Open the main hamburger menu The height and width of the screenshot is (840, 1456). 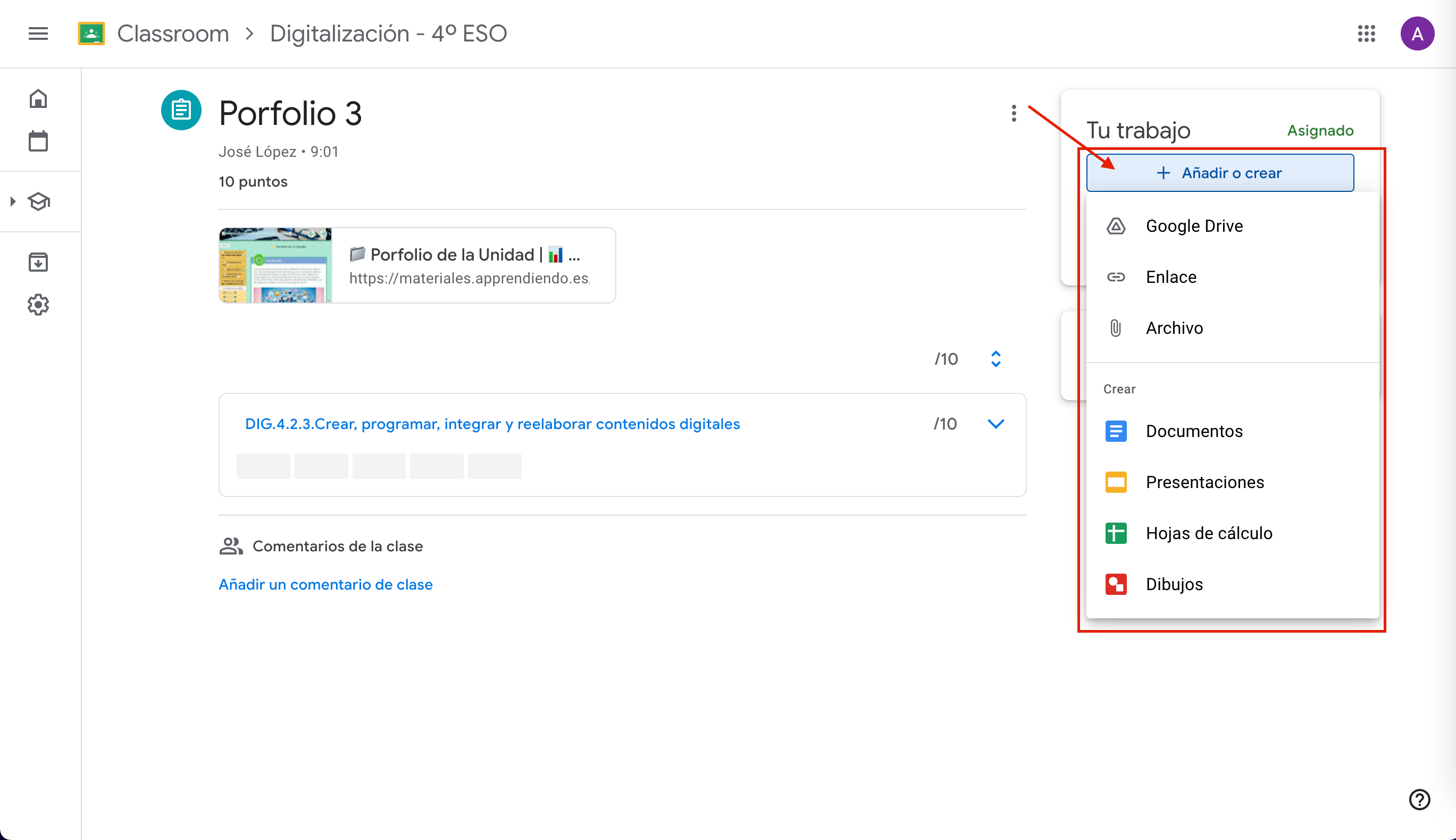point(38,33)
